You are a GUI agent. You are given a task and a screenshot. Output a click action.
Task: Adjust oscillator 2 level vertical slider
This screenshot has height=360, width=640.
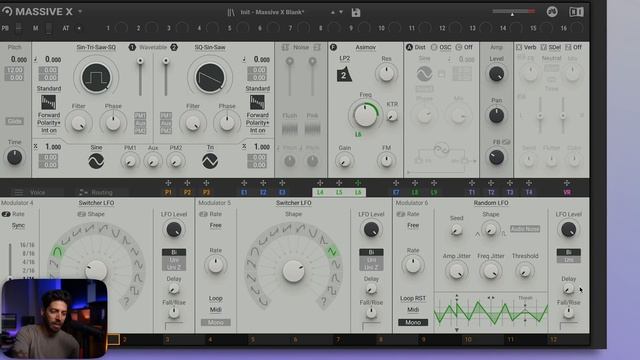coord(166,77)
